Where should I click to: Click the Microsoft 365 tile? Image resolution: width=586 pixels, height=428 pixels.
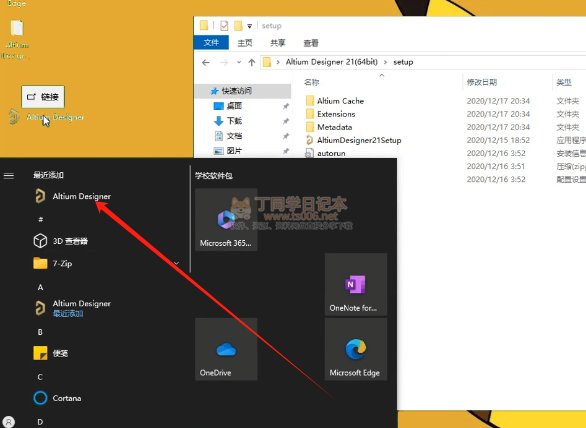click(226, 219)
